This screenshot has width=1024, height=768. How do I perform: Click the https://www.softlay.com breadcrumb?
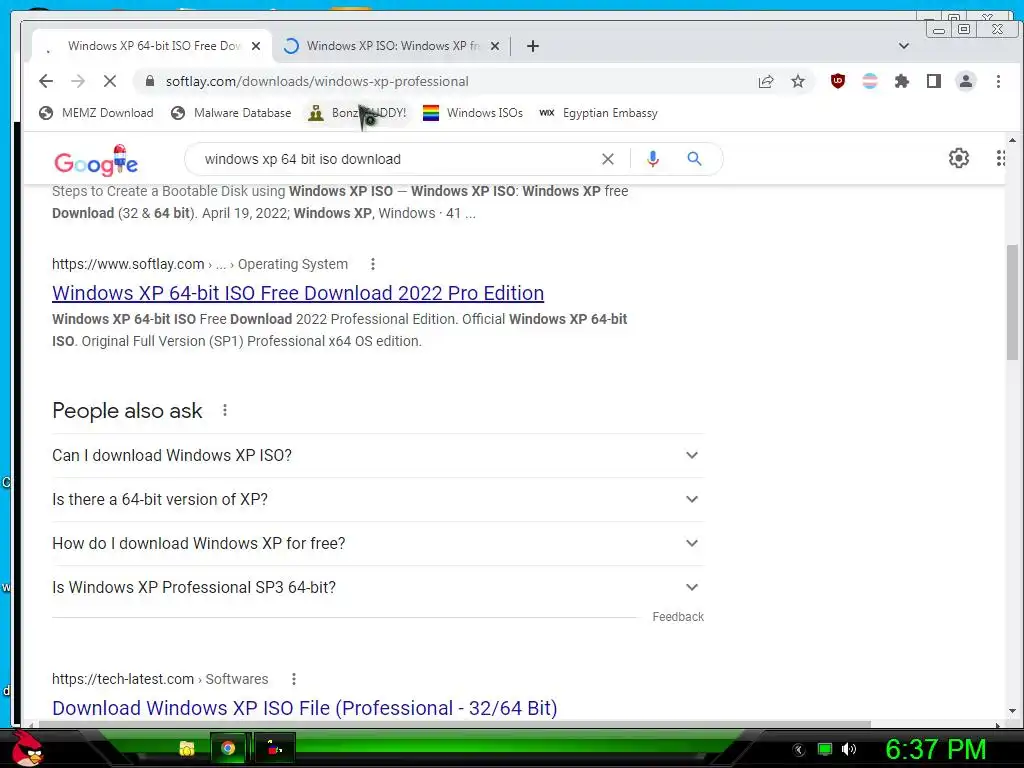pyautogui.click(x=128, y=264)
